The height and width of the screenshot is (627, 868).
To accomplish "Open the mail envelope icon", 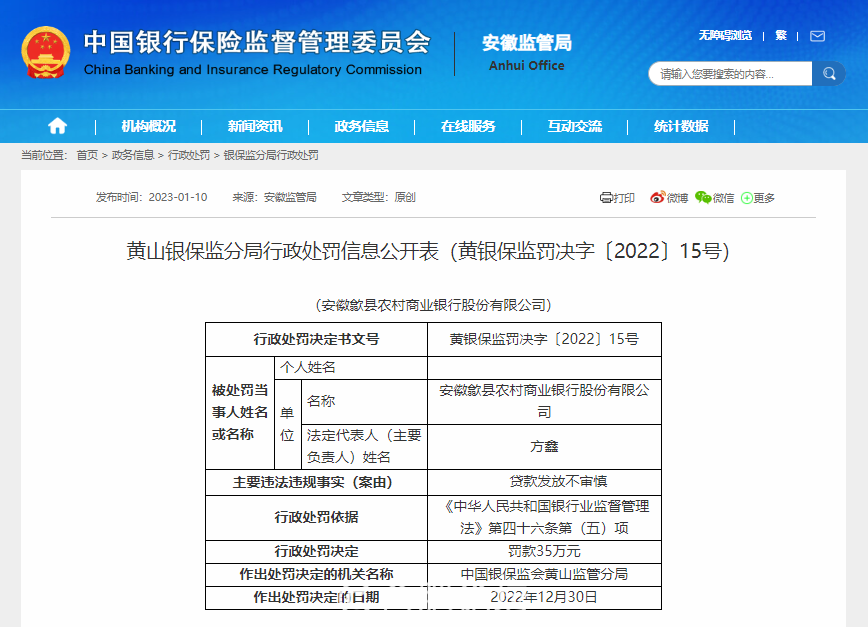I will click(x=817, y=36).
